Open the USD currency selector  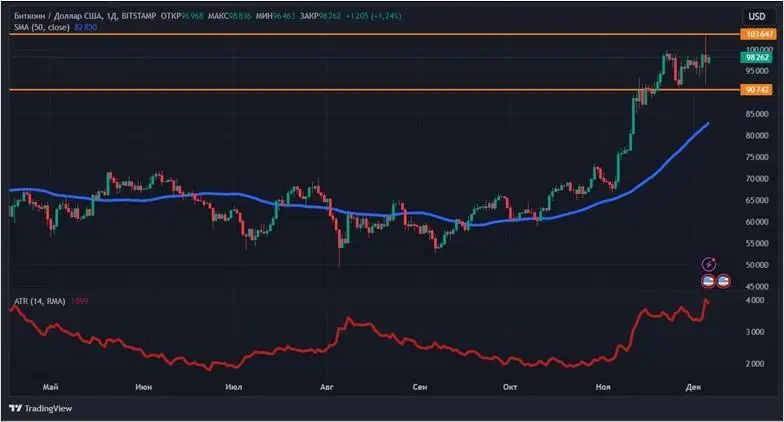[x=755, y=15]
